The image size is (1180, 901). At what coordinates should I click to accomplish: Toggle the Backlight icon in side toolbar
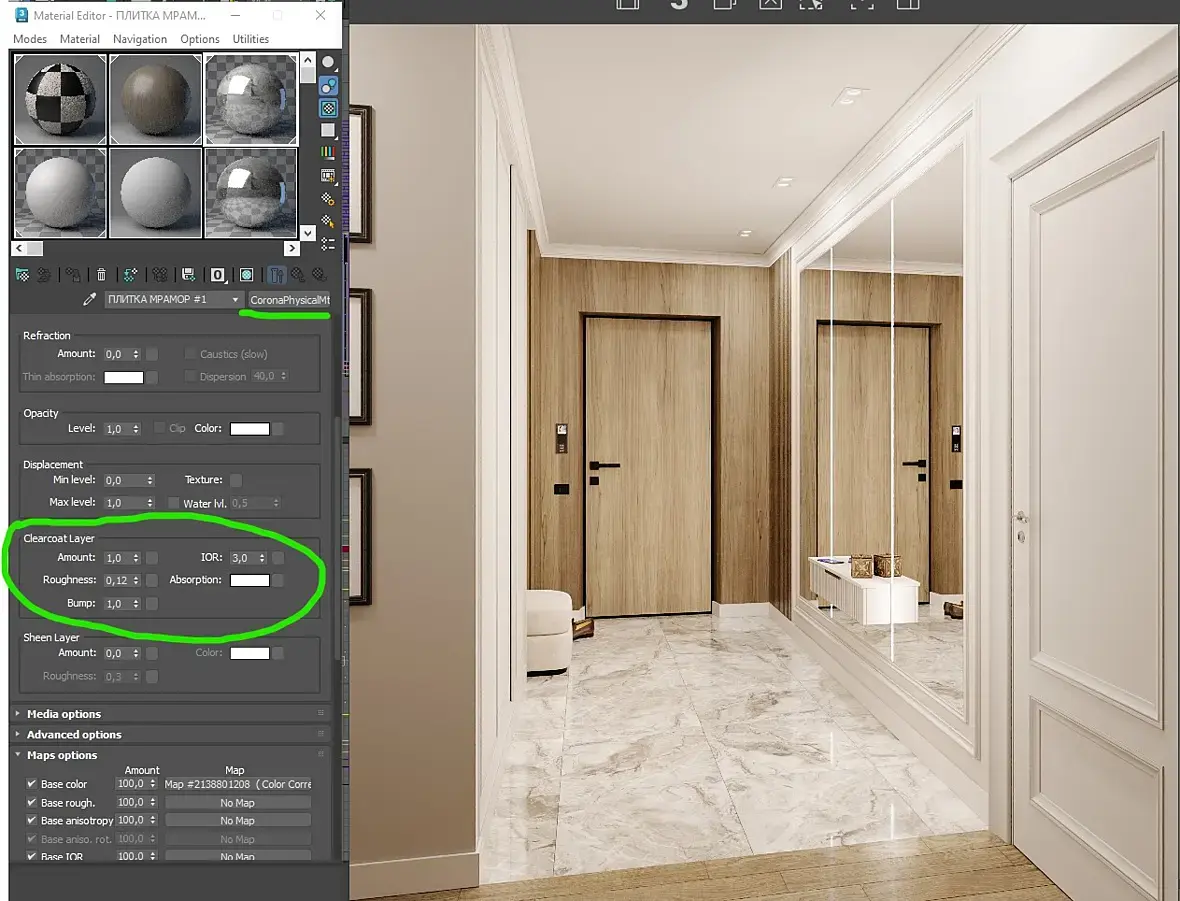click(x=328, y=86)
